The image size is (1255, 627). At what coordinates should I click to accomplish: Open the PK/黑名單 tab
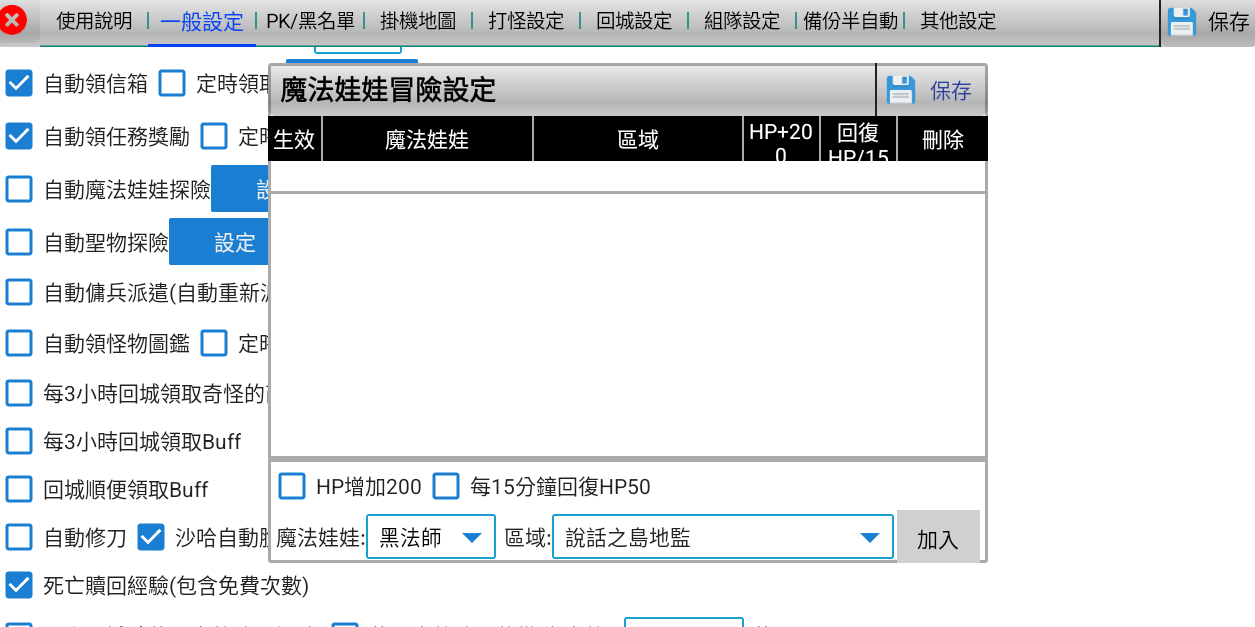point(308,21)
